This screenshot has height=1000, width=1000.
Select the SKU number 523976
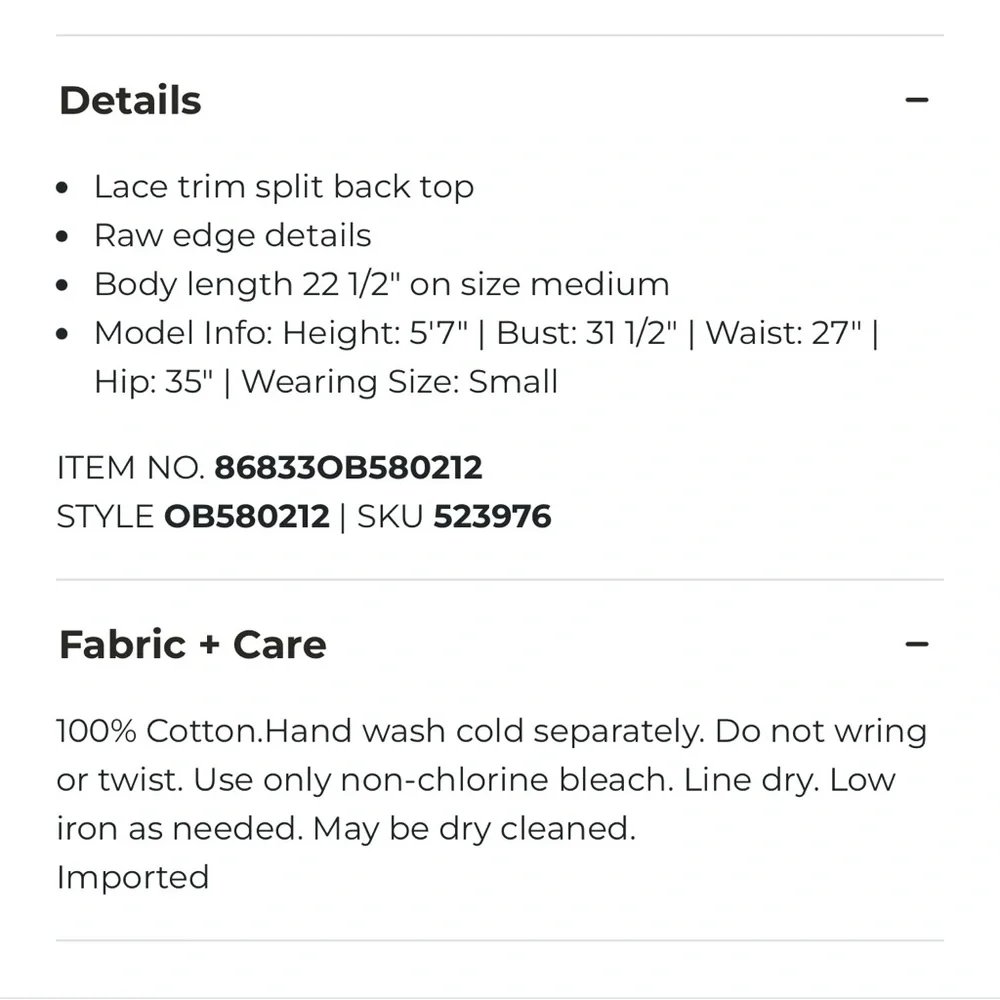coord(492,516)
